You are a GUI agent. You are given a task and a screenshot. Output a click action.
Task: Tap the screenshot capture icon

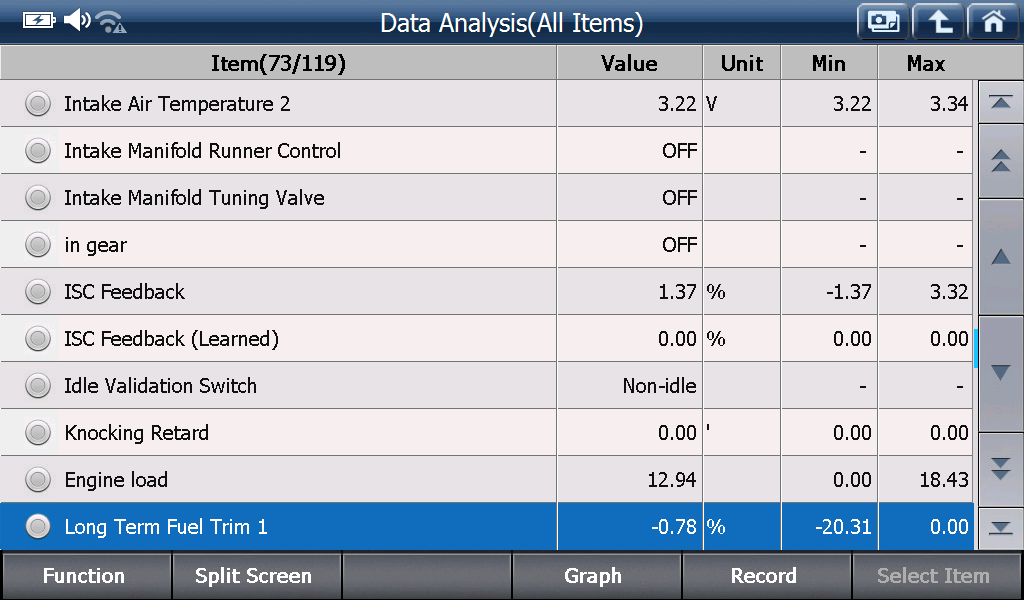click(x=883, y=22)
